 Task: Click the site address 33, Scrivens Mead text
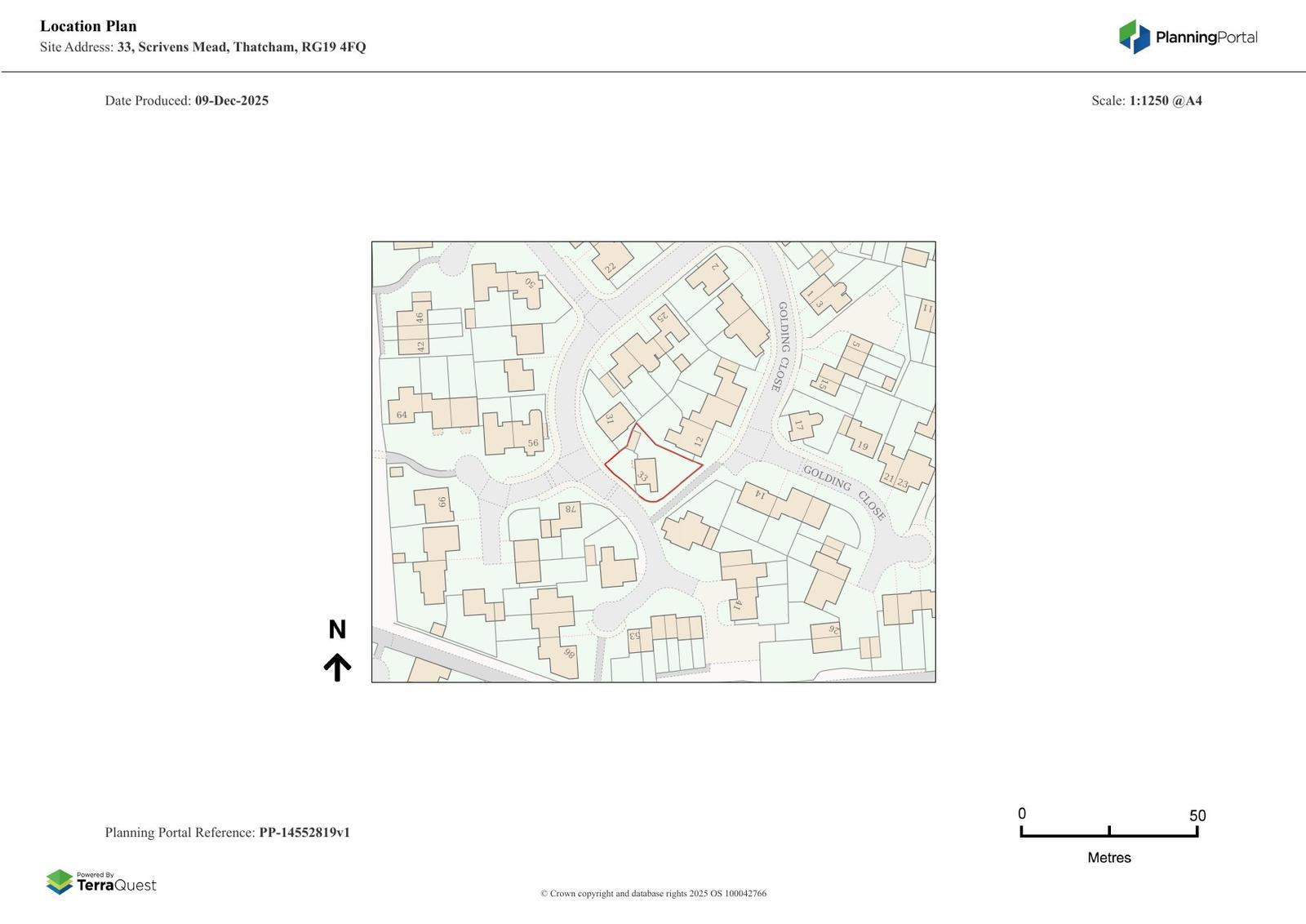[x=241, y=47]
